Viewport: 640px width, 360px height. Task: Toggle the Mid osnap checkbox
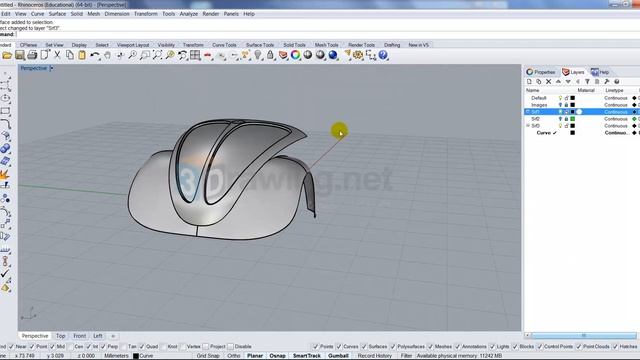pos(52,347)
